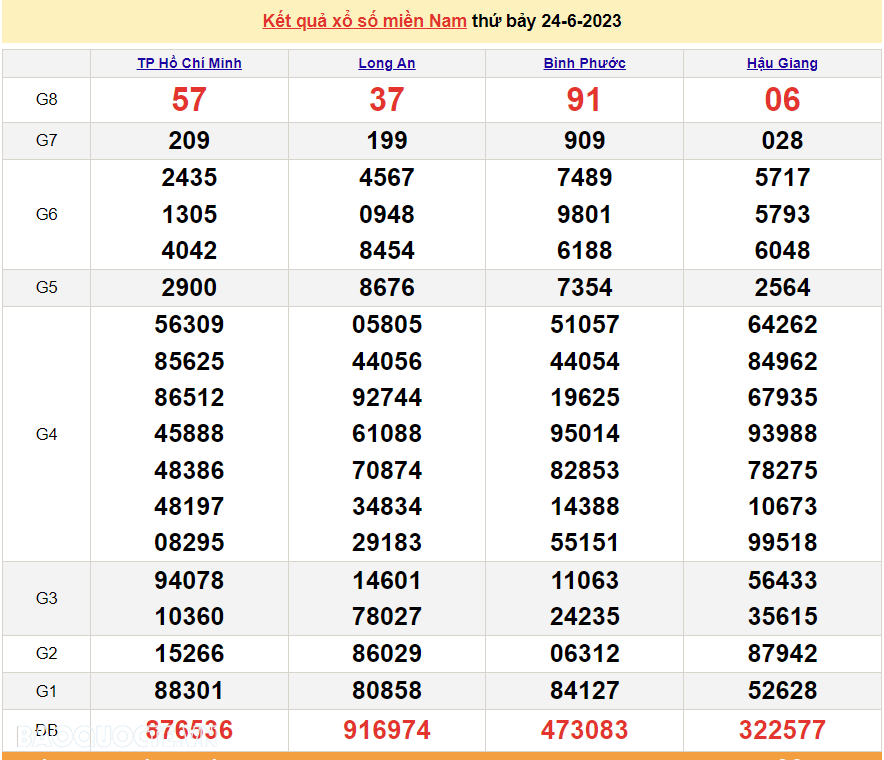Open the Kết quả xổ số miền Nam link
Image resolution: width=884 pixels, height=760 pixels.
point(364,21)
